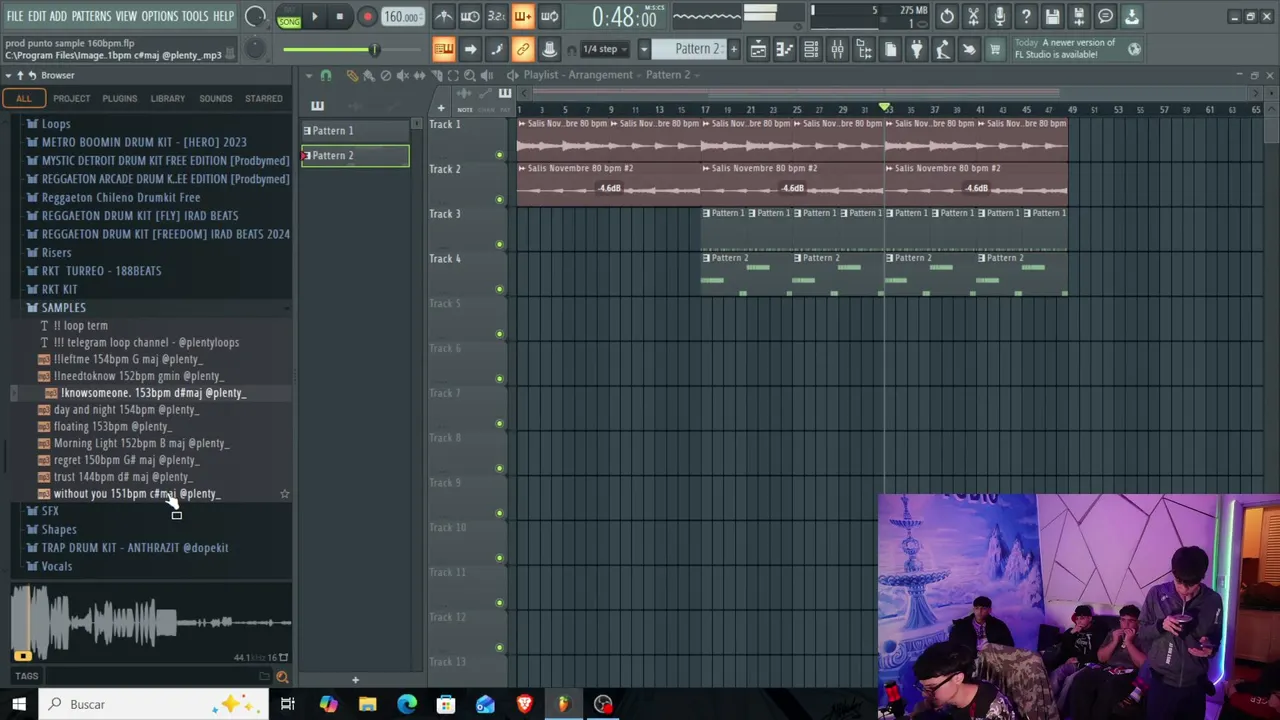Mute Track 4 with its green light

click(x=499, y=289)
